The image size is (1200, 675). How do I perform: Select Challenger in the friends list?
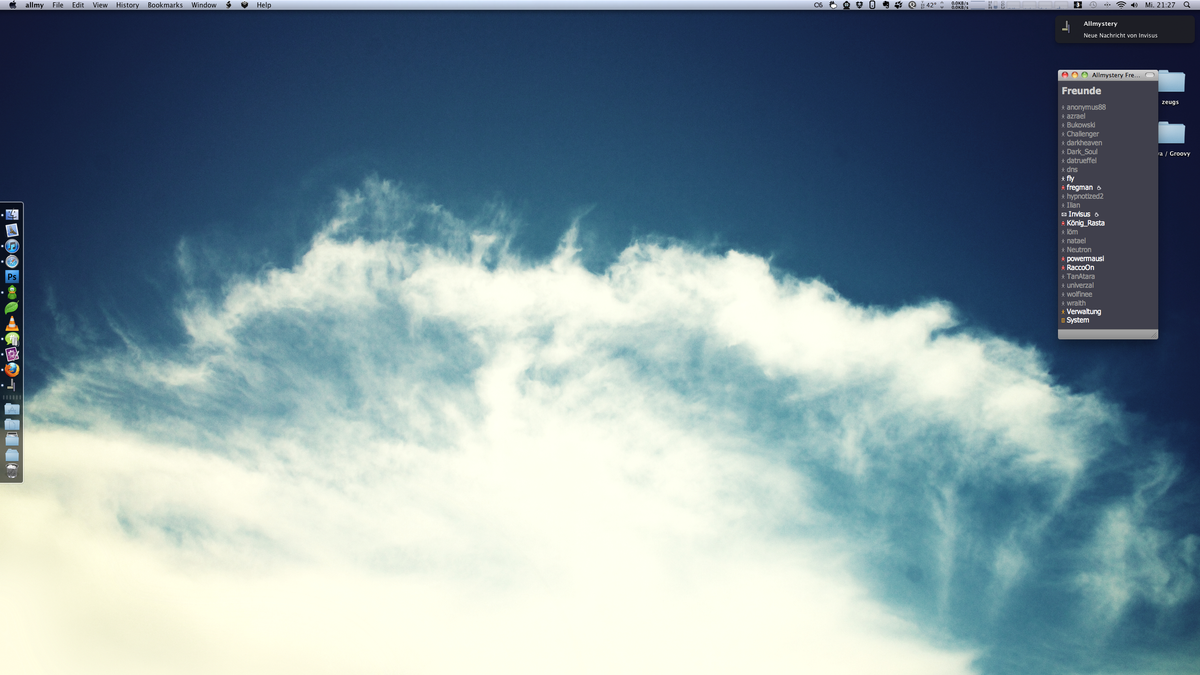[x=1083, y=134]
